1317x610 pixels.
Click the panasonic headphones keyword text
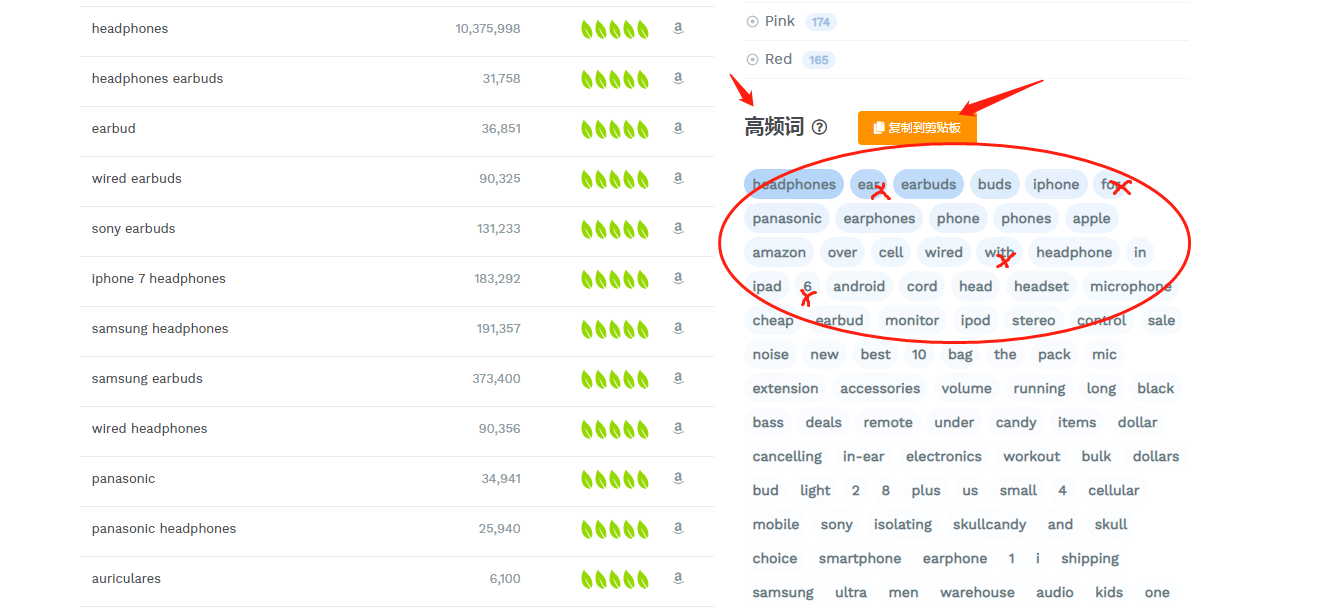coord(164,529)
